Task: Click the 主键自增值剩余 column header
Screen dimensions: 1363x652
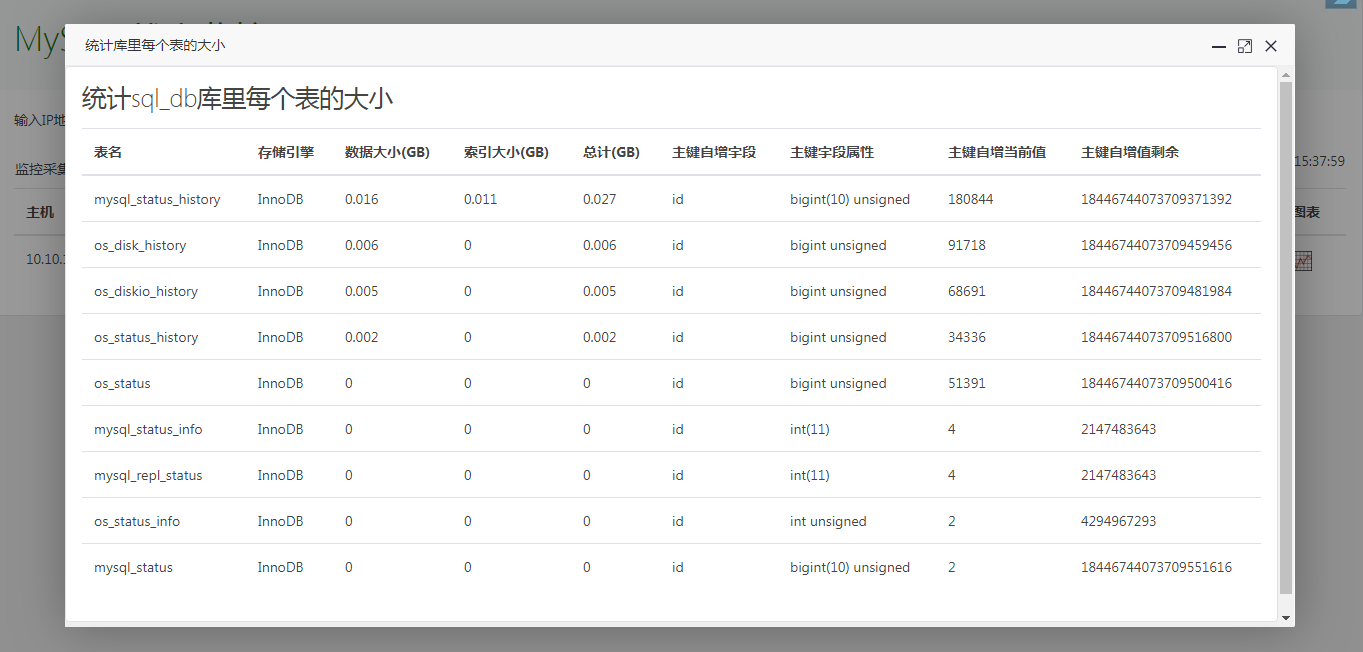Action: [x=1130, y=153]
